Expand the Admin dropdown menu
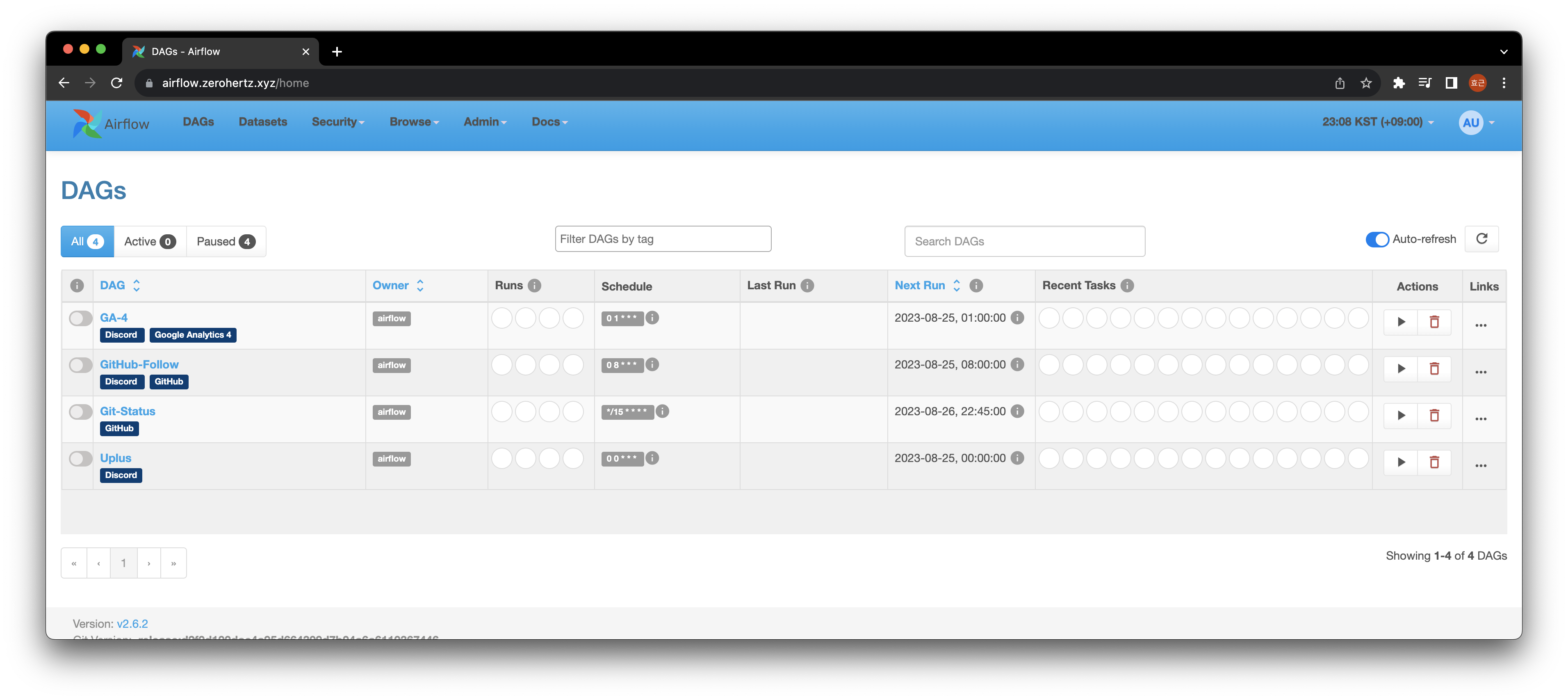The width and height of the screenshot is (1568, 700). [x=483, y=122]
